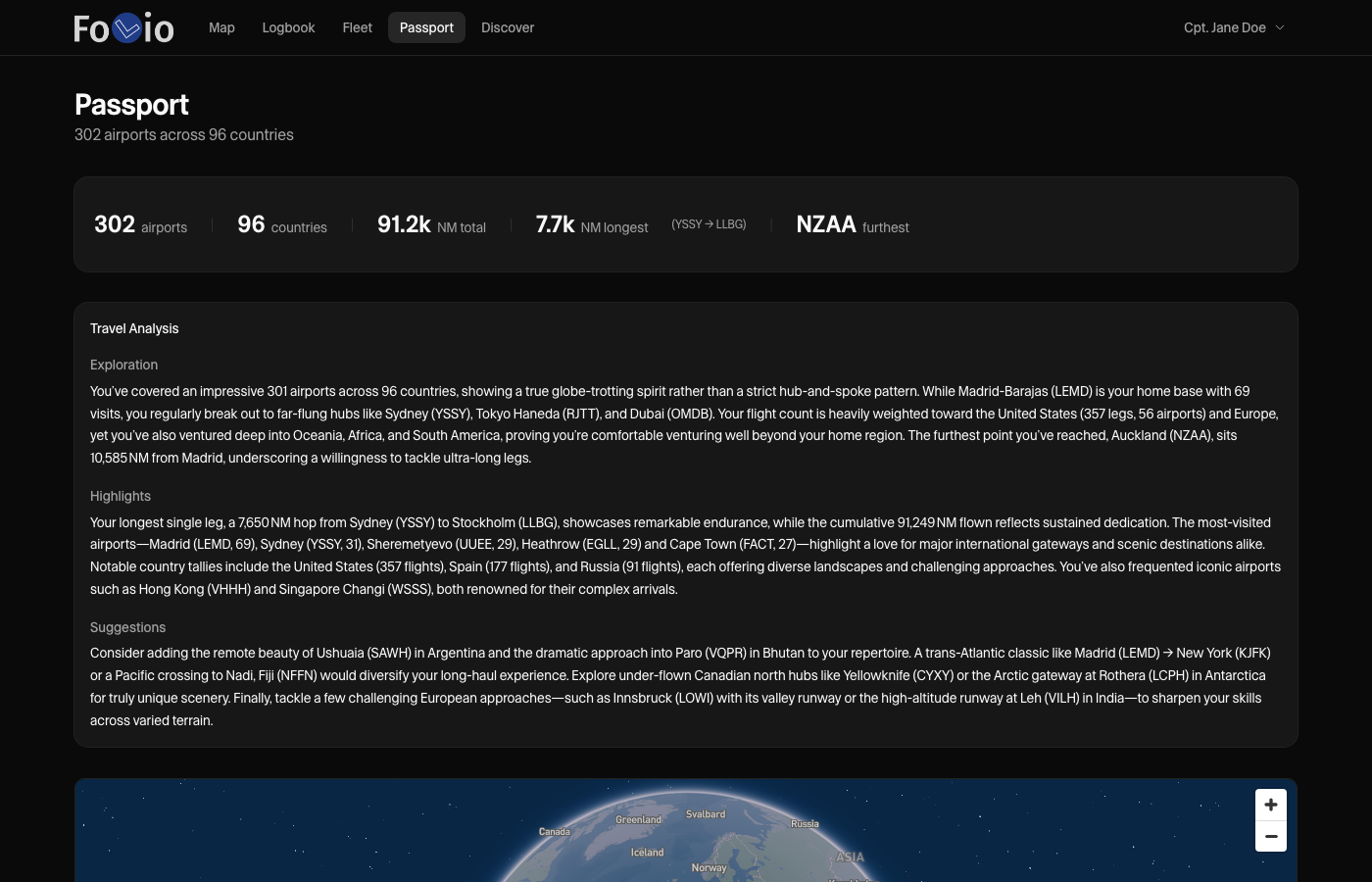The height and width of the screenshot is (882, 1372).
Task: Expand the Cpt. Jane Doe account menu
Action: coord(1234,27)
